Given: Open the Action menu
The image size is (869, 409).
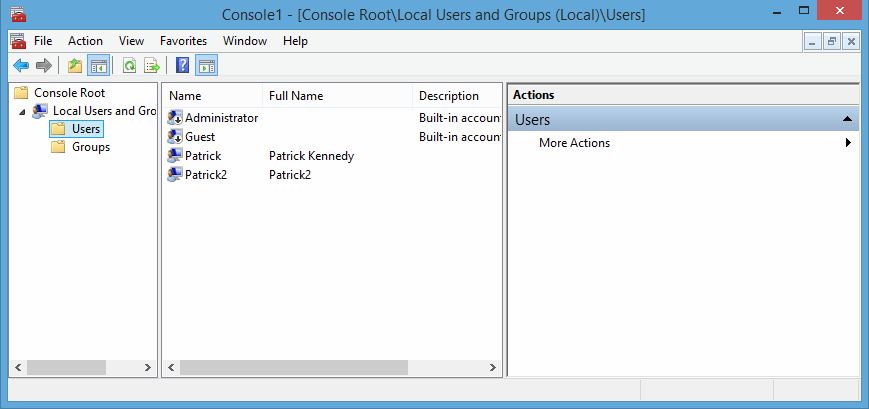Looking at the screenshot, I should point(85,41).
